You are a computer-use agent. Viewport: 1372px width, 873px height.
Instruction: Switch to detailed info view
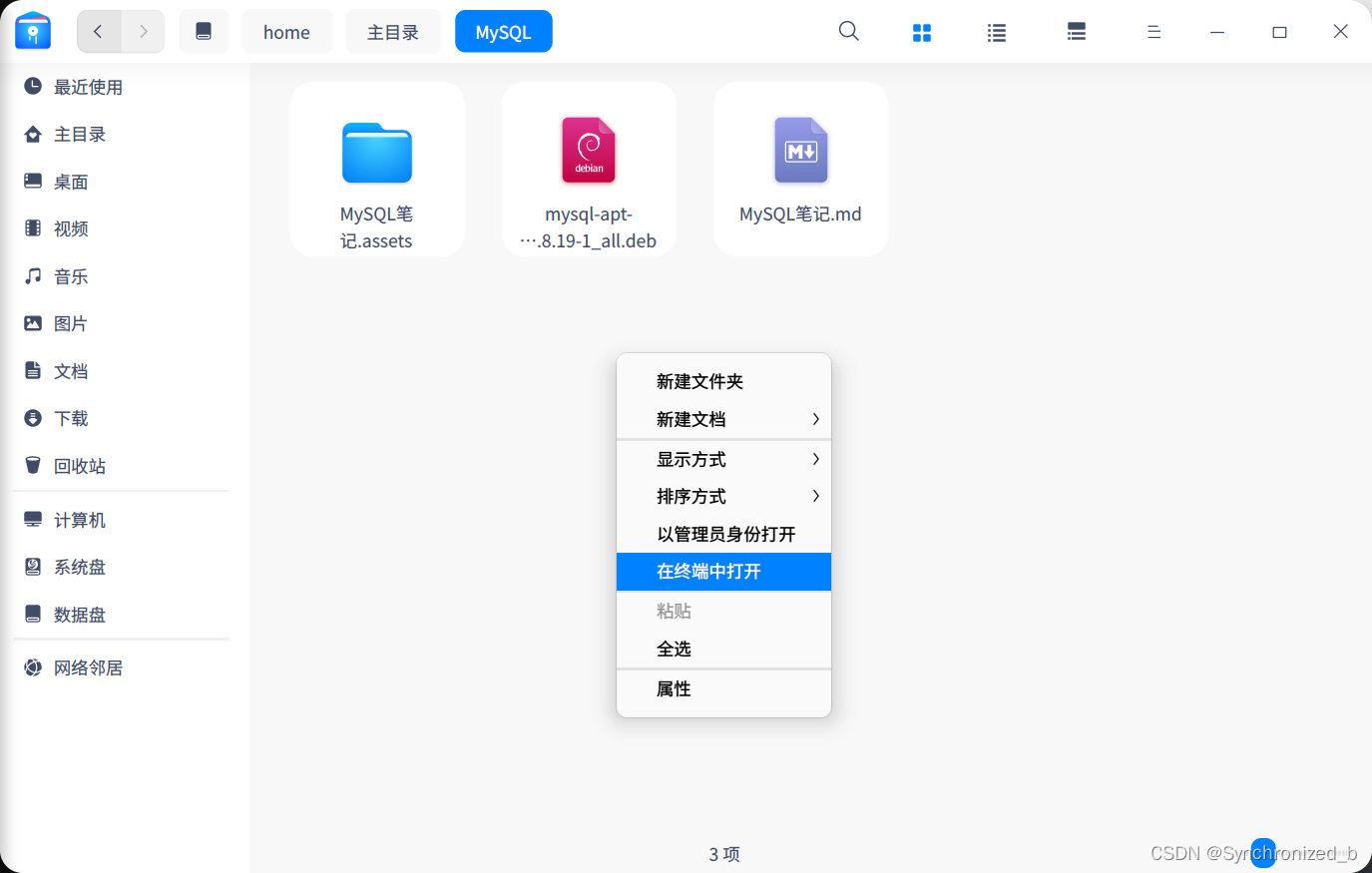point(1076,31)
